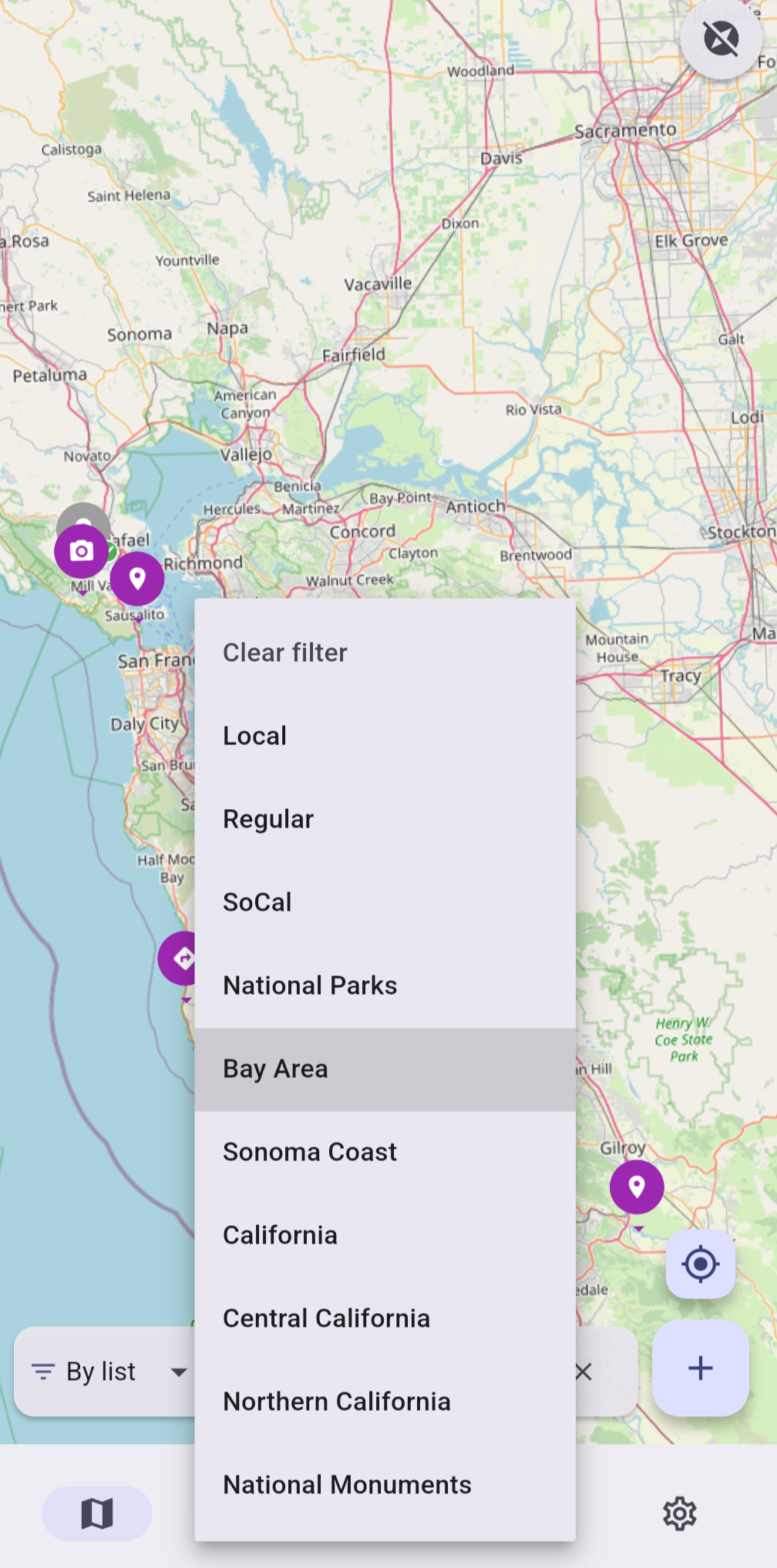Click the X to dismiss the active filter

coord(583,1371)
